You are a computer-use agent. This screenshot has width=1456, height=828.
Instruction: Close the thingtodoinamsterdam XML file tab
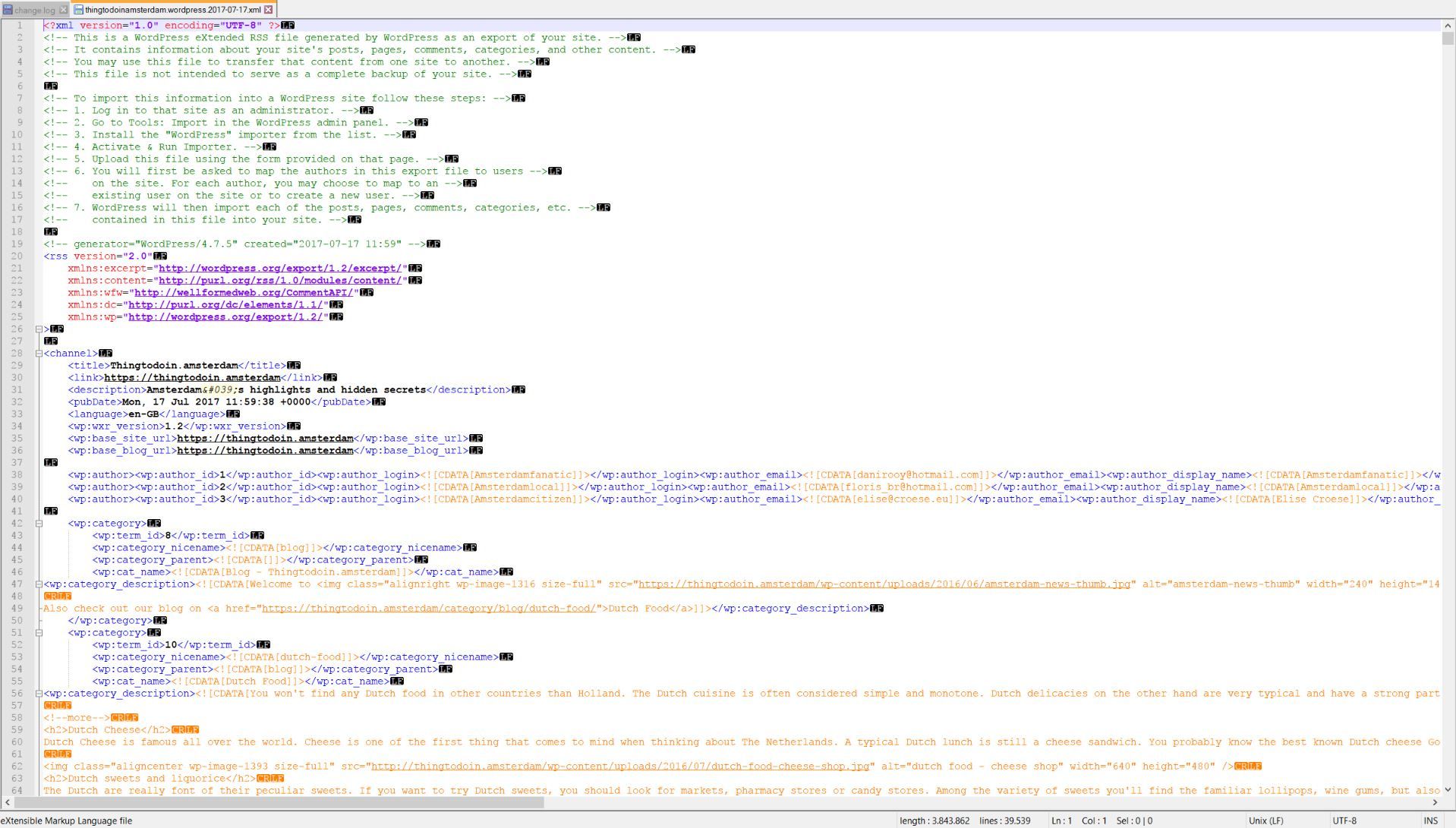click(x=268, y=10)
